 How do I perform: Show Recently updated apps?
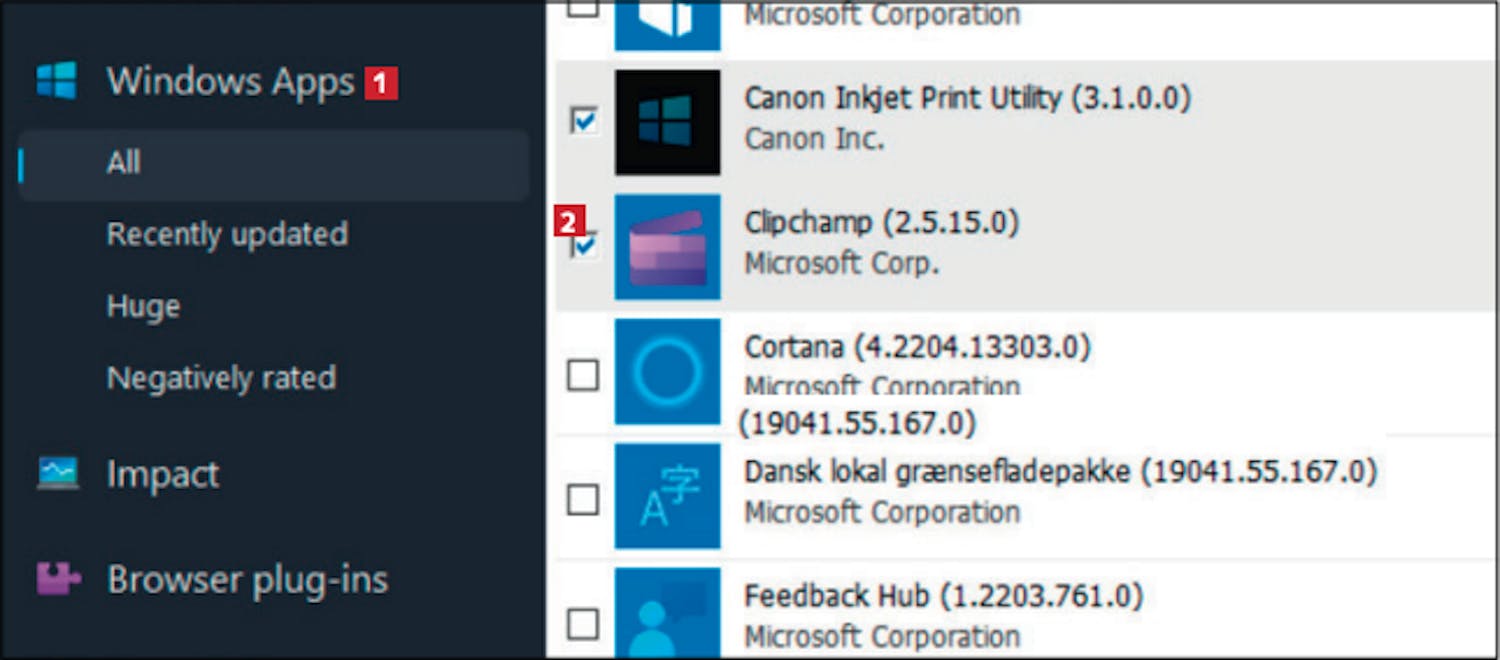[x=227, y=234]
